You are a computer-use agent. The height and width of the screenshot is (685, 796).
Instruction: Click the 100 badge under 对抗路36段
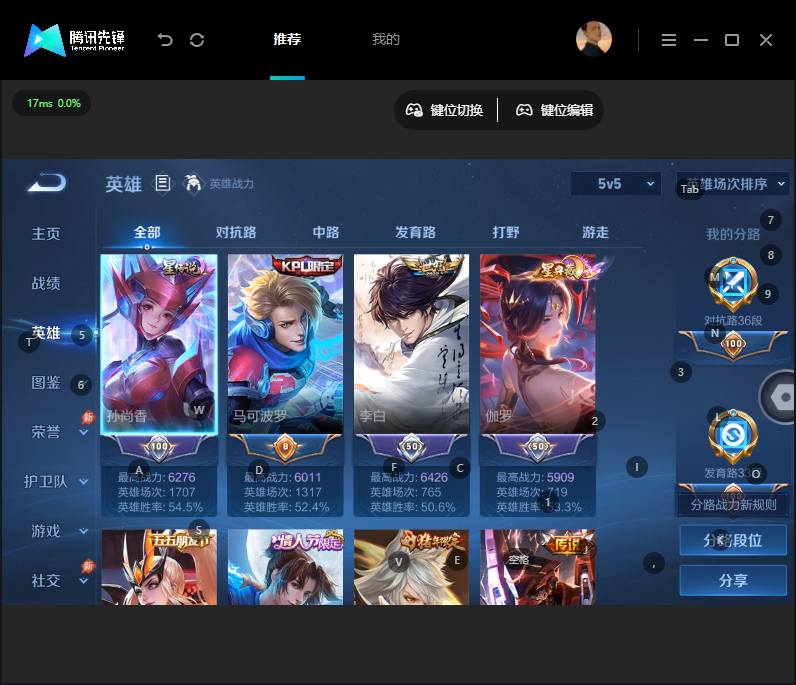tap(734, 344)
